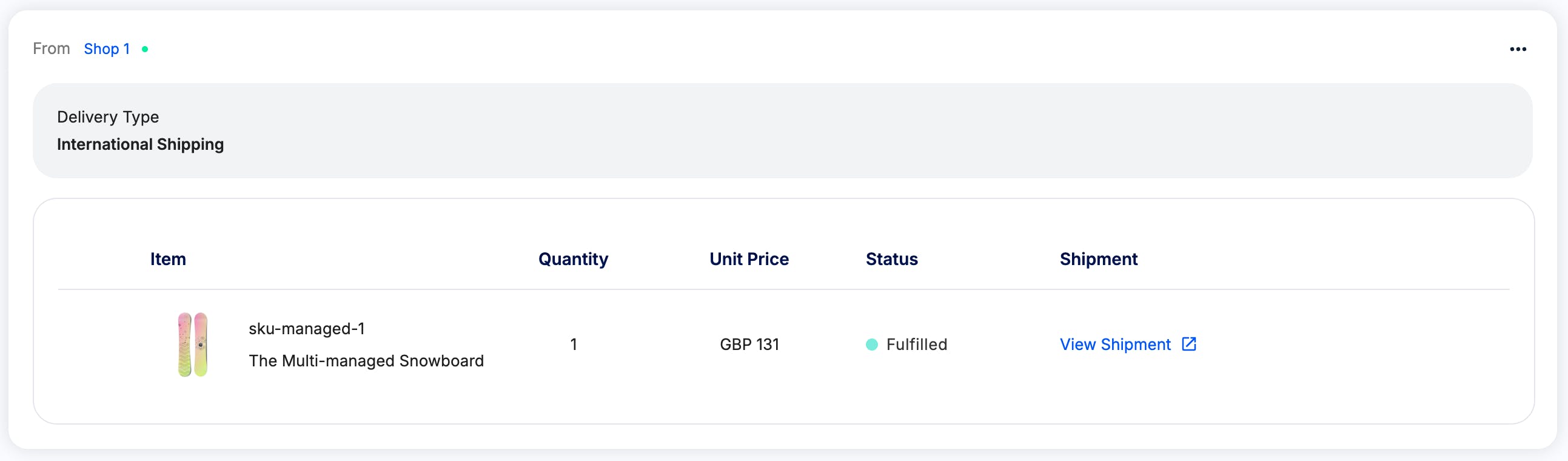Click the Unit Price column header
This screenshot has height=461, width=1568.
(x=749, y=259)
